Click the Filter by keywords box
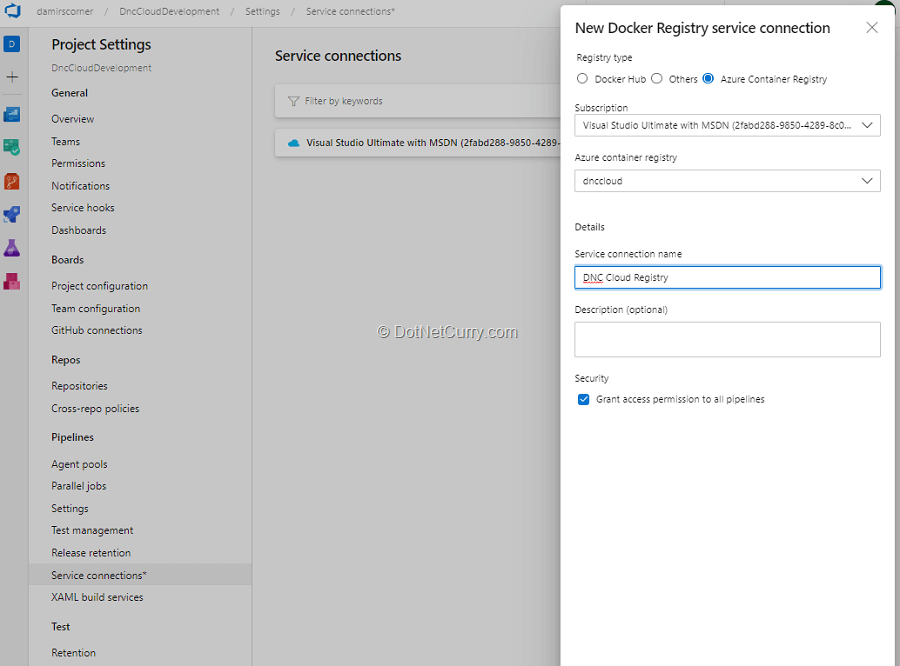This screenshot has height=666, width=900. pyautogui.click(x=418, y=101)
